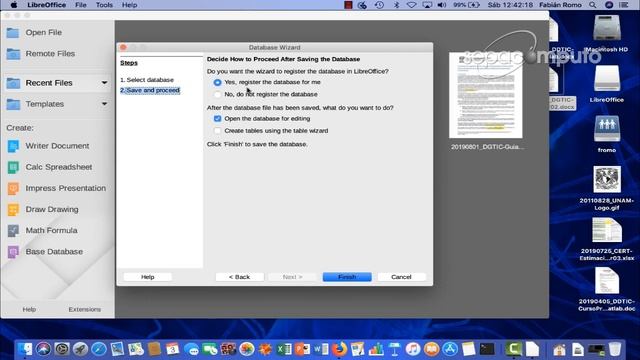Viewport: 640px width, 360px height.
Task: Create a new Writer Document
Action: pyautogui.click(x=57, y=146)
